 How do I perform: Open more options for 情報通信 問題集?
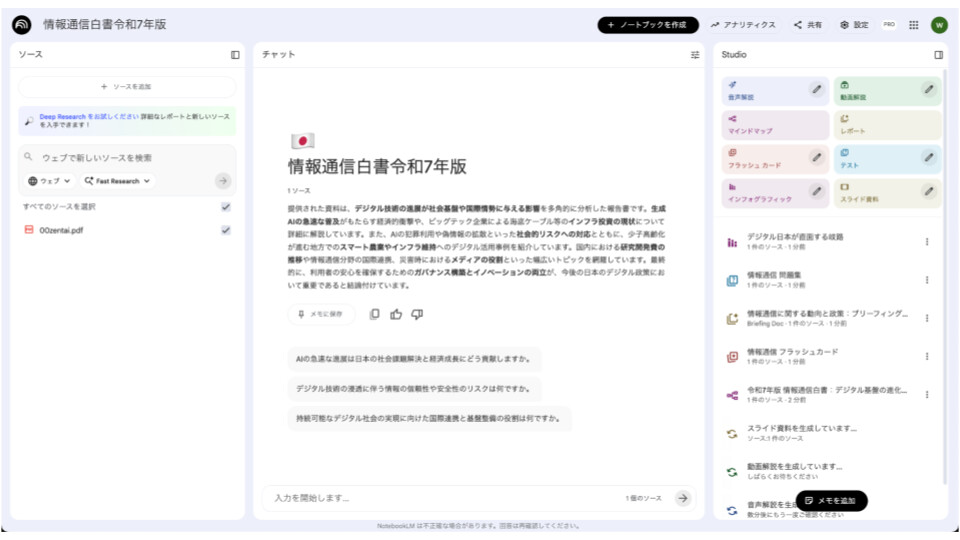[x=927, y=280]
